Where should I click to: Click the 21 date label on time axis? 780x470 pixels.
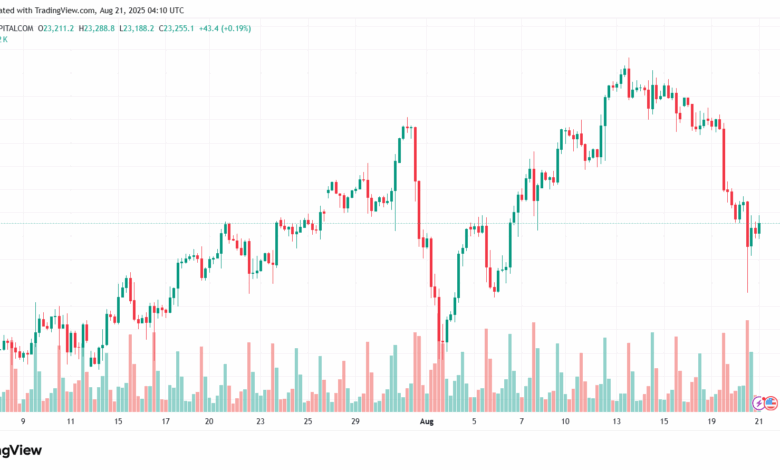(x=758, y=423)
